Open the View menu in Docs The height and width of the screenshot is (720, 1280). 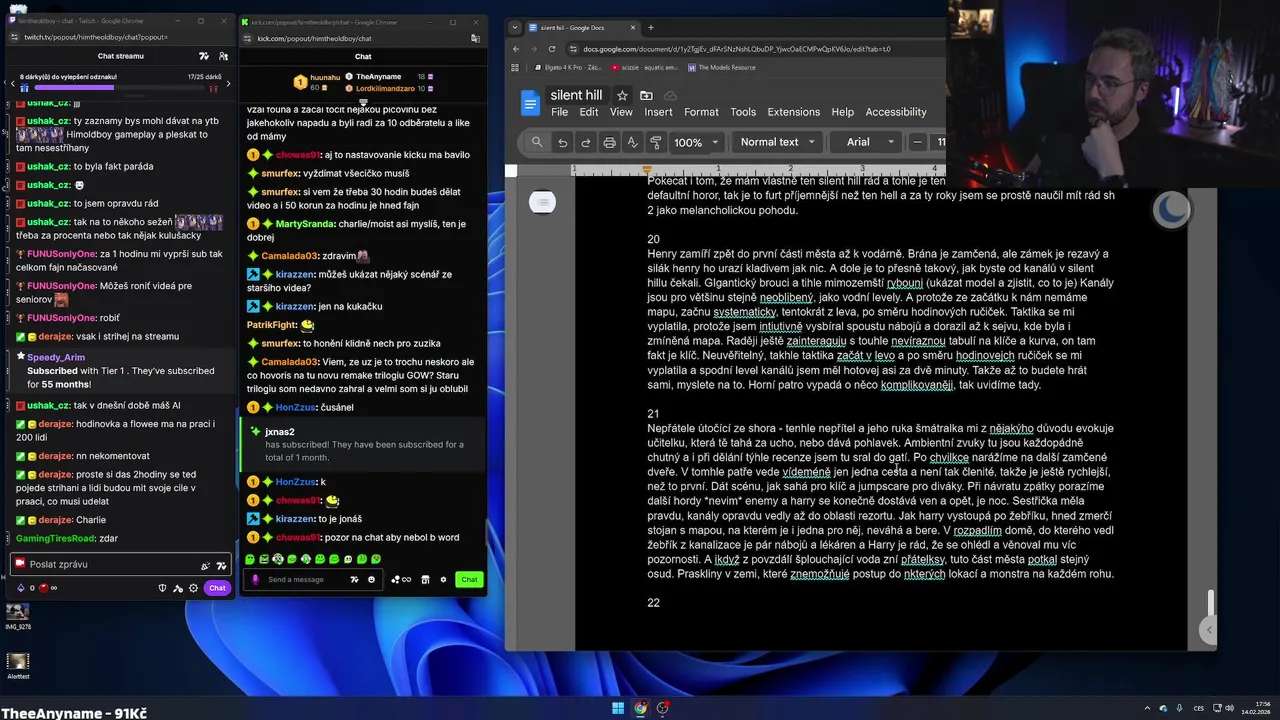[621, 112]
